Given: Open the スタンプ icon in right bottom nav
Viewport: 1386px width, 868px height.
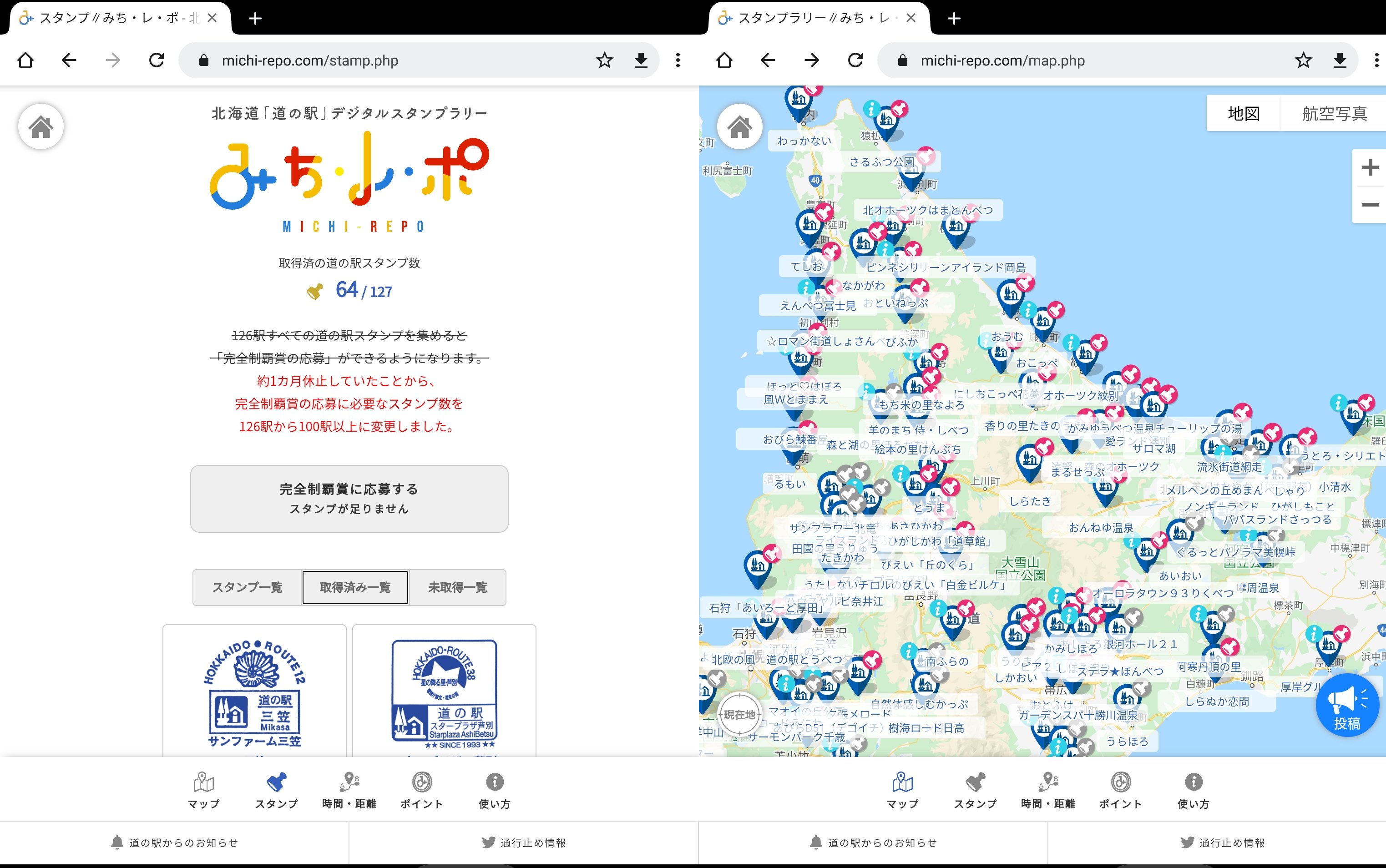Looking at the screenshot, I should point(975,789).
